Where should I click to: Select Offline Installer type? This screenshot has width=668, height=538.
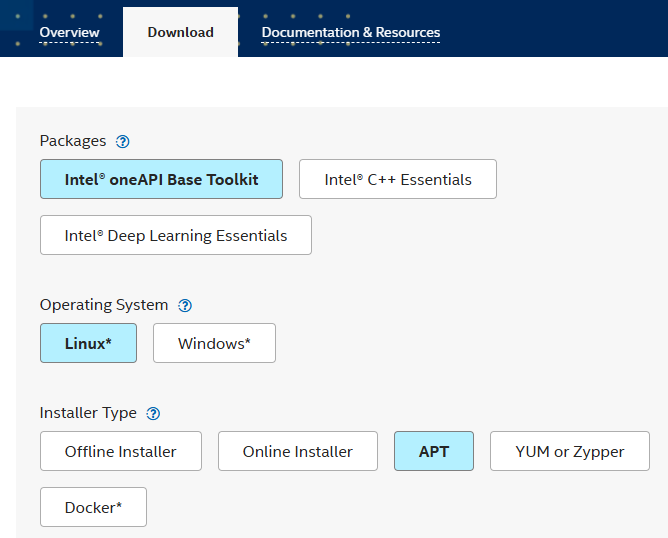coord(121,451)
